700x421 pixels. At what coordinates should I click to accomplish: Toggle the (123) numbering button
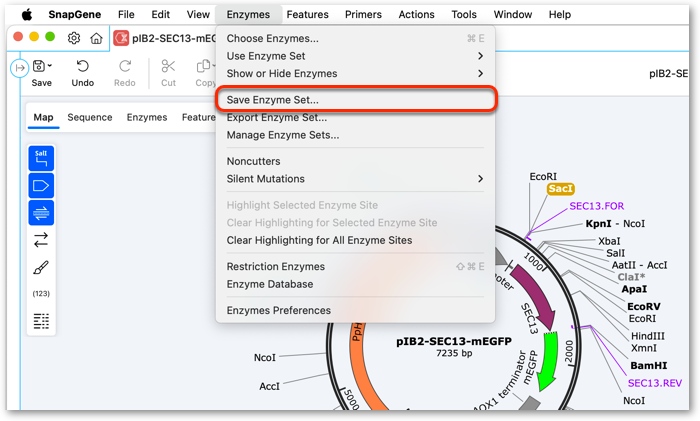(41, 293)
